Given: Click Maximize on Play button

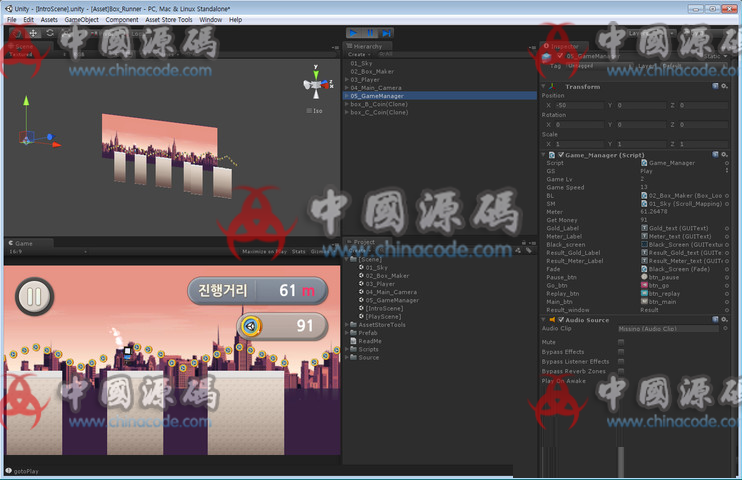Looking at the screenshot, I should [263, 252].
